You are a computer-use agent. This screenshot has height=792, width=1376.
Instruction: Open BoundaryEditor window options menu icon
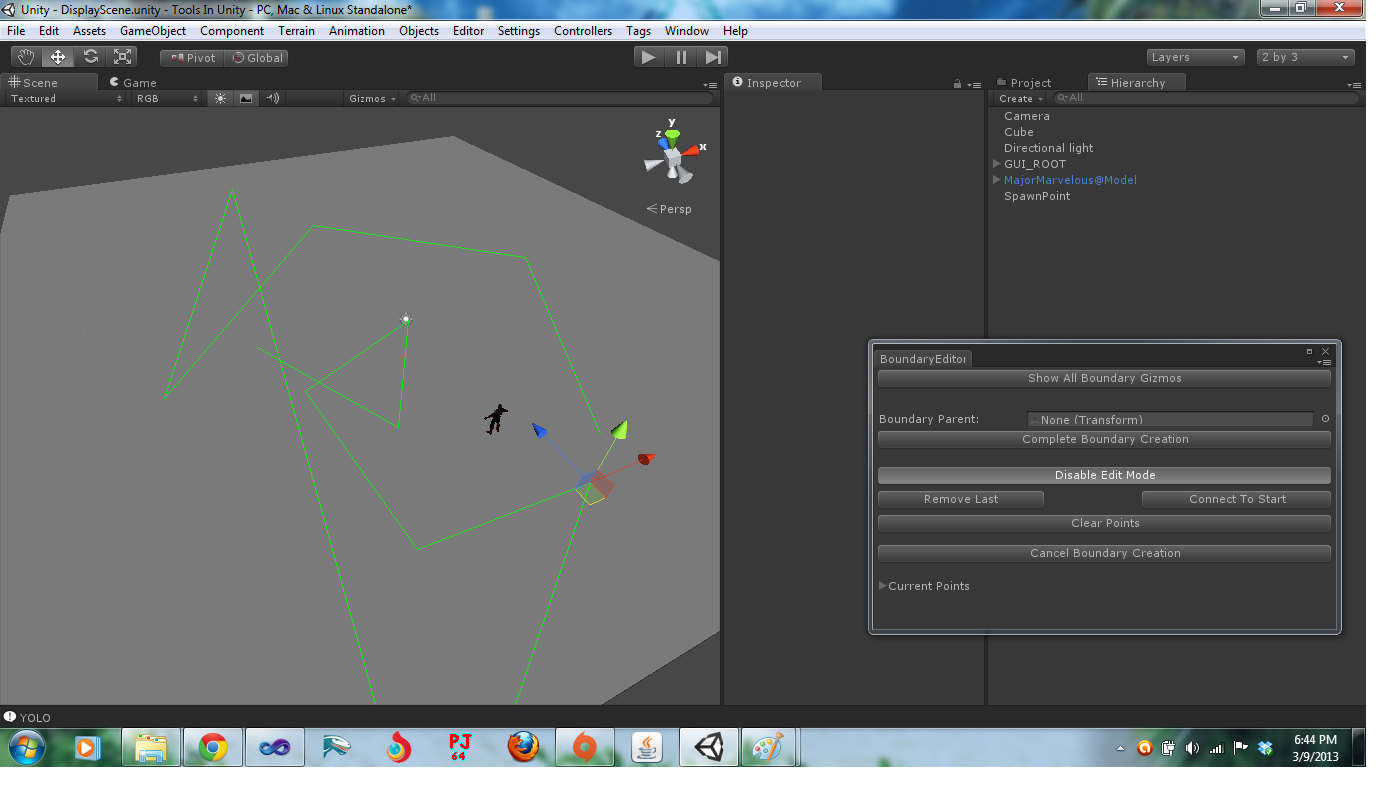(x=1325, y=362)
